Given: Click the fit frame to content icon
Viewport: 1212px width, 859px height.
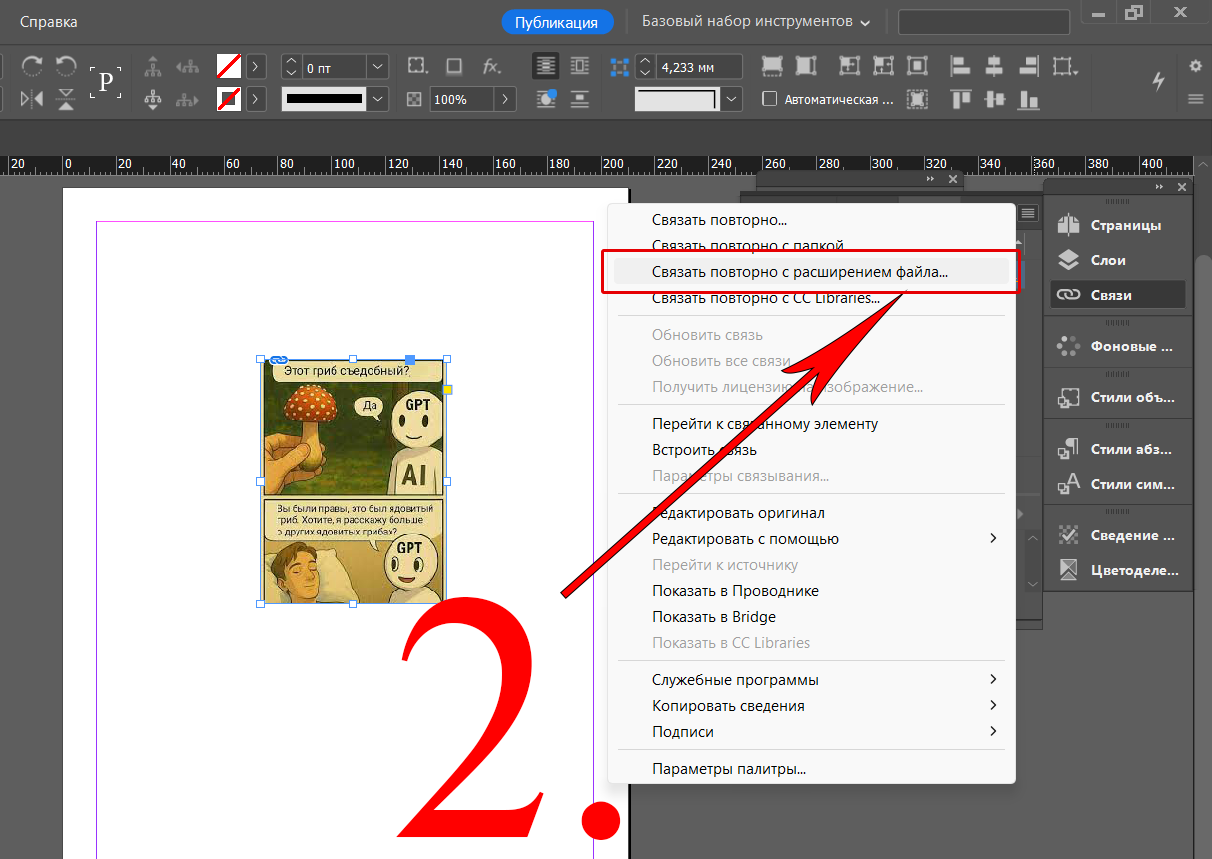Looking at the screenshot, I should pyautogui.click(x=884, y=66).
